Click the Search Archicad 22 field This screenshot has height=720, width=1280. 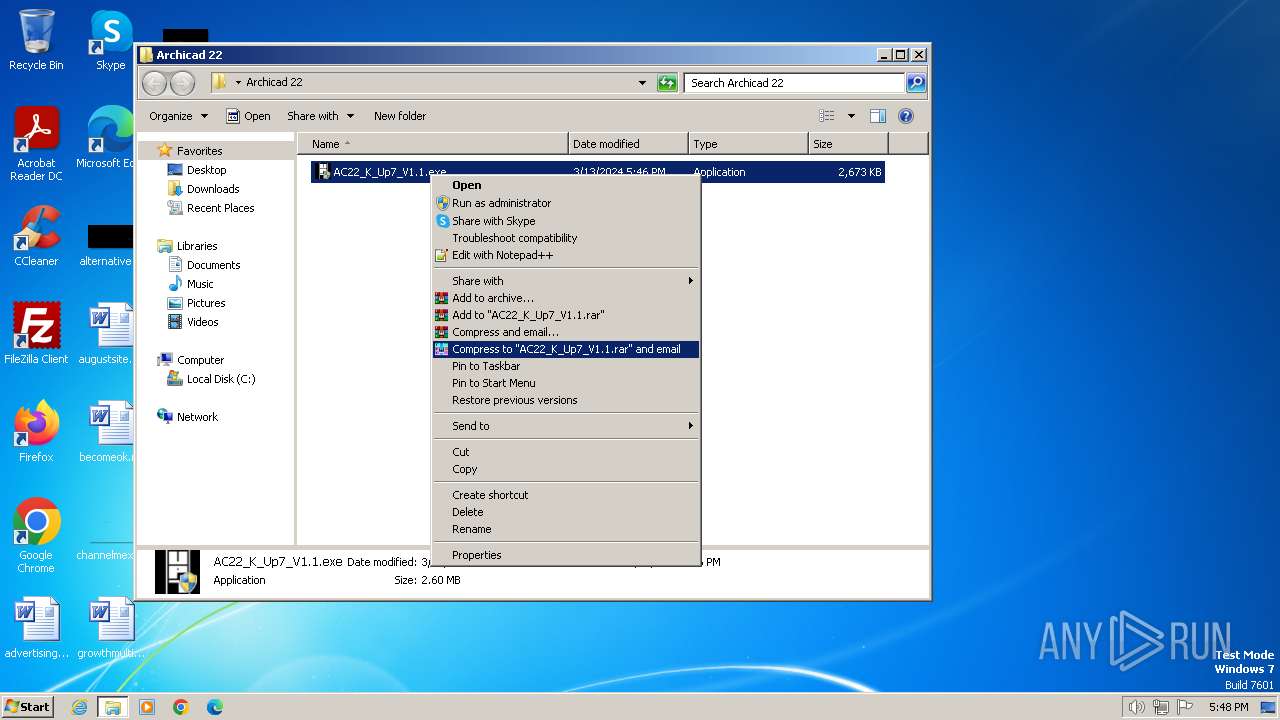795,83
